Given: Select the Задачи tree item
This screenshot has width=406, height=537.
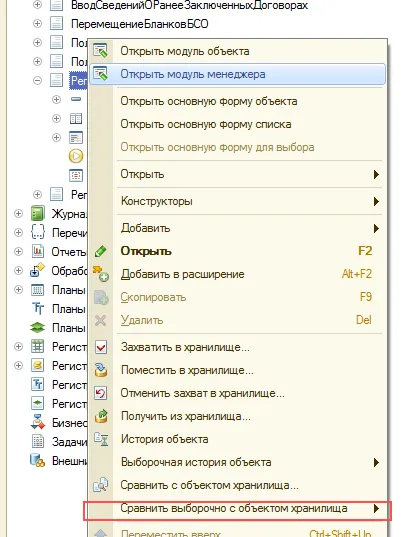Looking at the screenshot, I should 69,442.
